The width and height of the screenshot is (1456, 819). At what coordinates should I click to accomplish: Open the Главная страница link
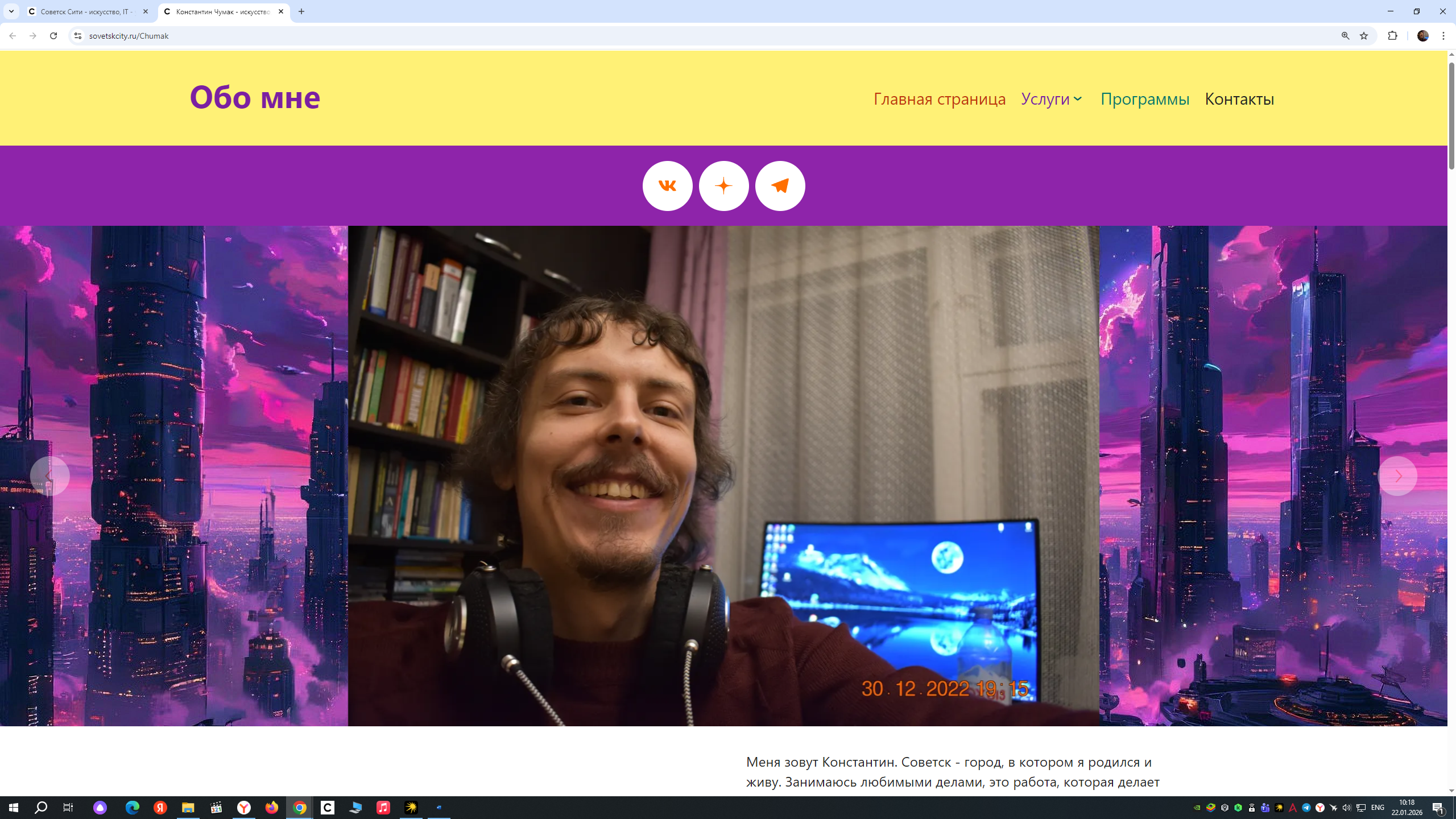(940, 99)
